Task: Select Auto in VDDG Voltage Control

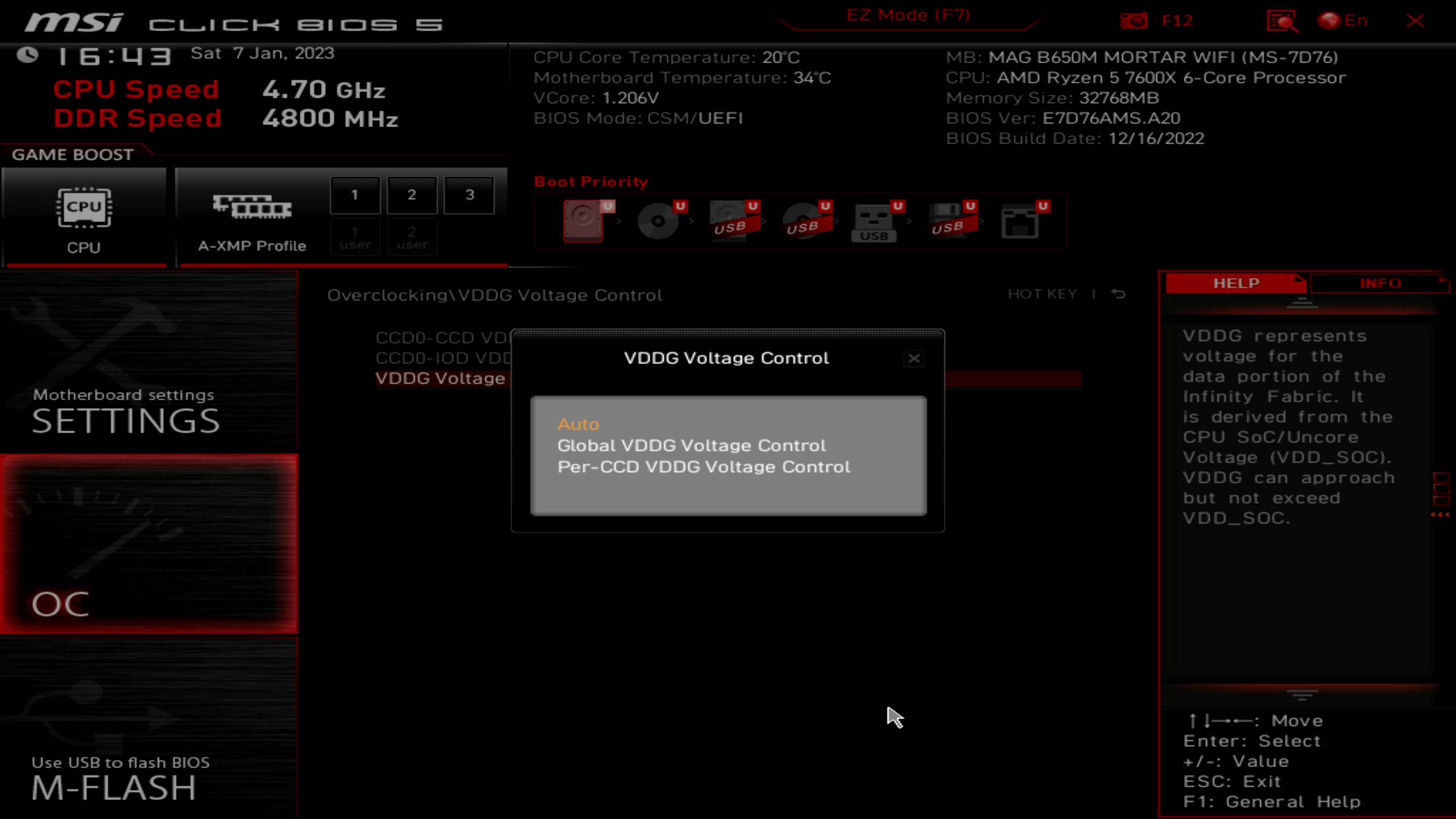Action: click(x=577, y=423)
